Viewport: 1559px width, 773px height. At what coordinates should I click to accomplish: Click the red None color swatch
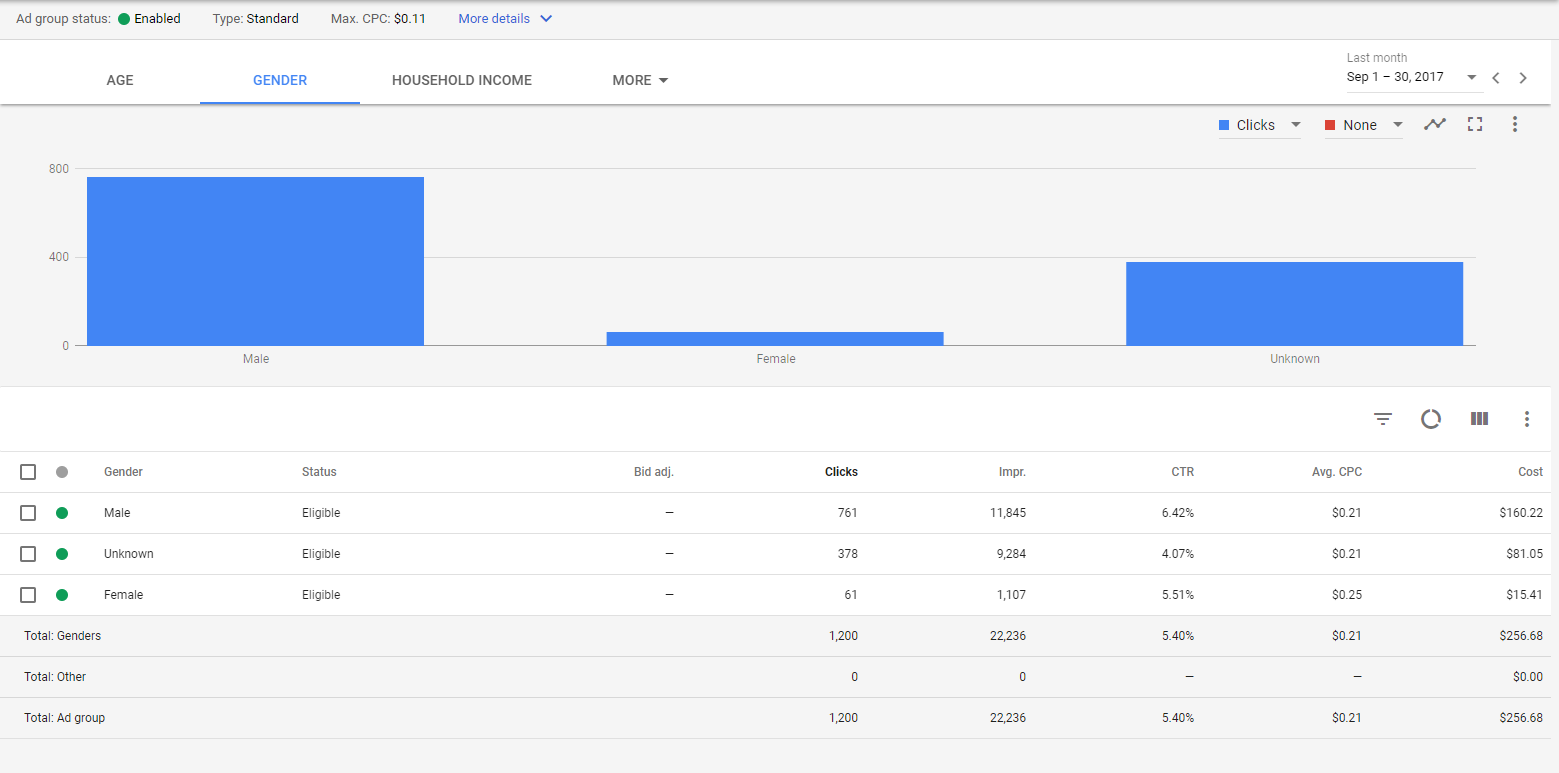[x=1330, y=125]
